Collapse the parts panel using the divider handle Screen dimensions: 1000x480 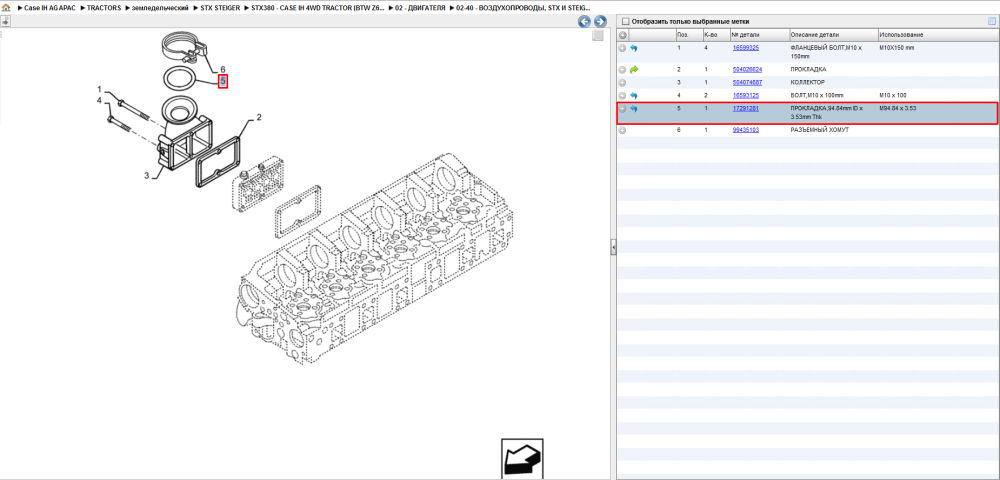tap(612, 247)
